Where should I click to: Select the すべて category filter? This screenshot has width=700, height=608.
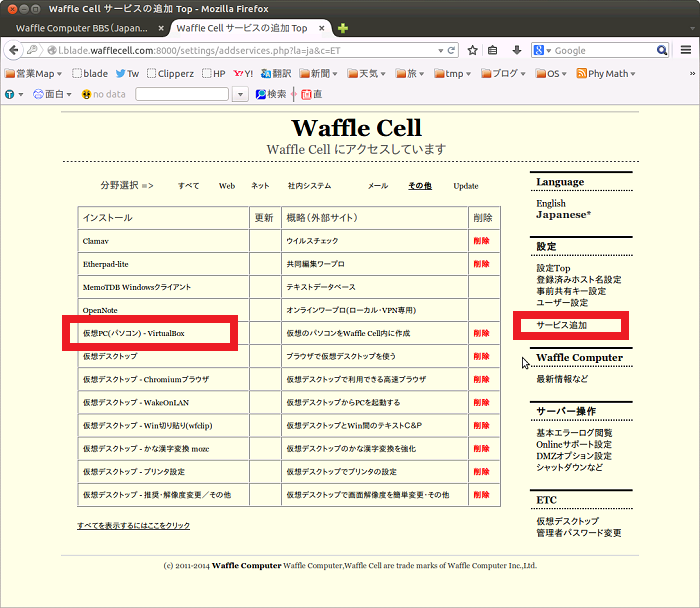coord(188,186)
